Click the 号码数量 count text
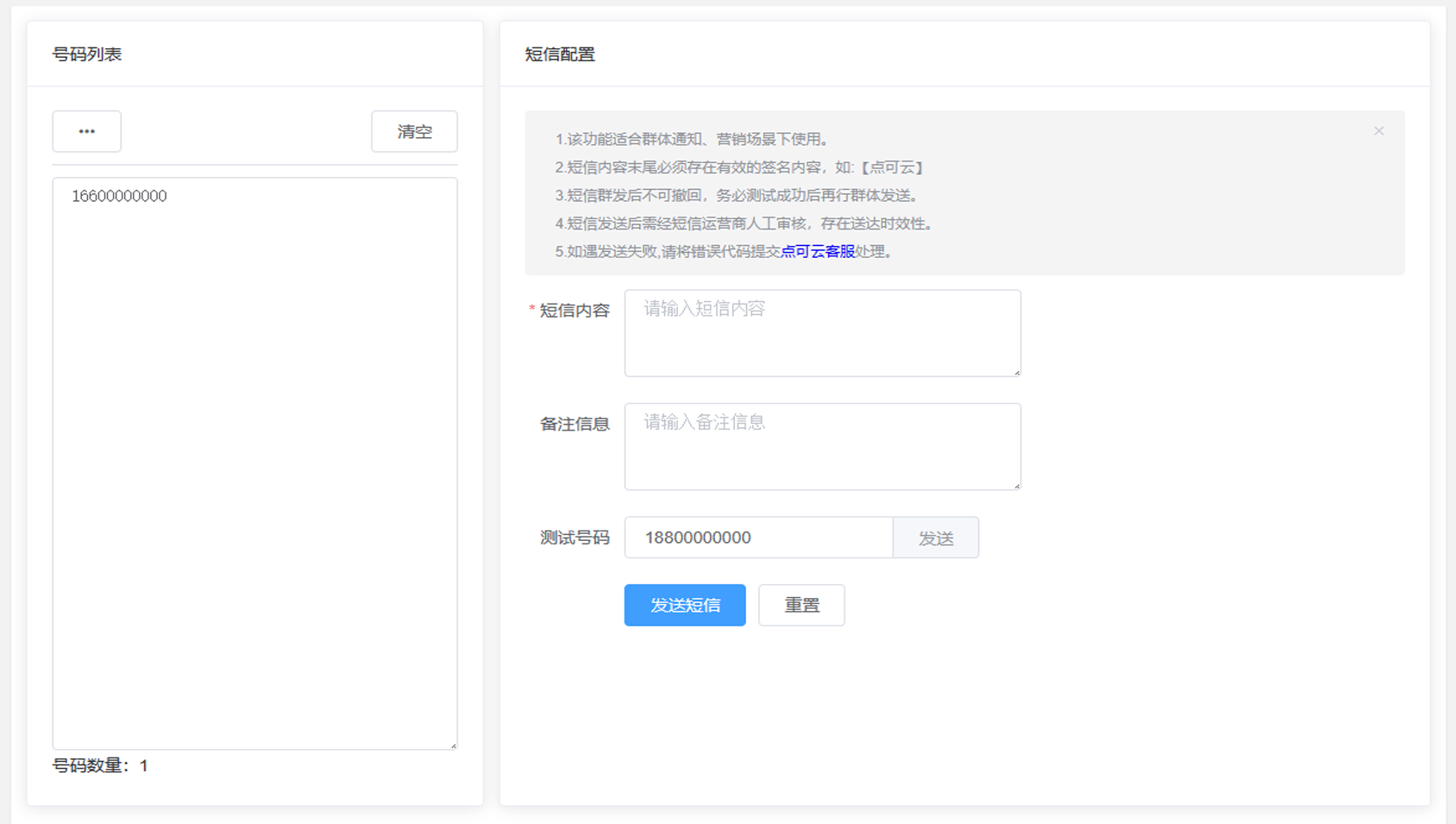Screen dimensions: 1456x824 click(x=100, y=765)
